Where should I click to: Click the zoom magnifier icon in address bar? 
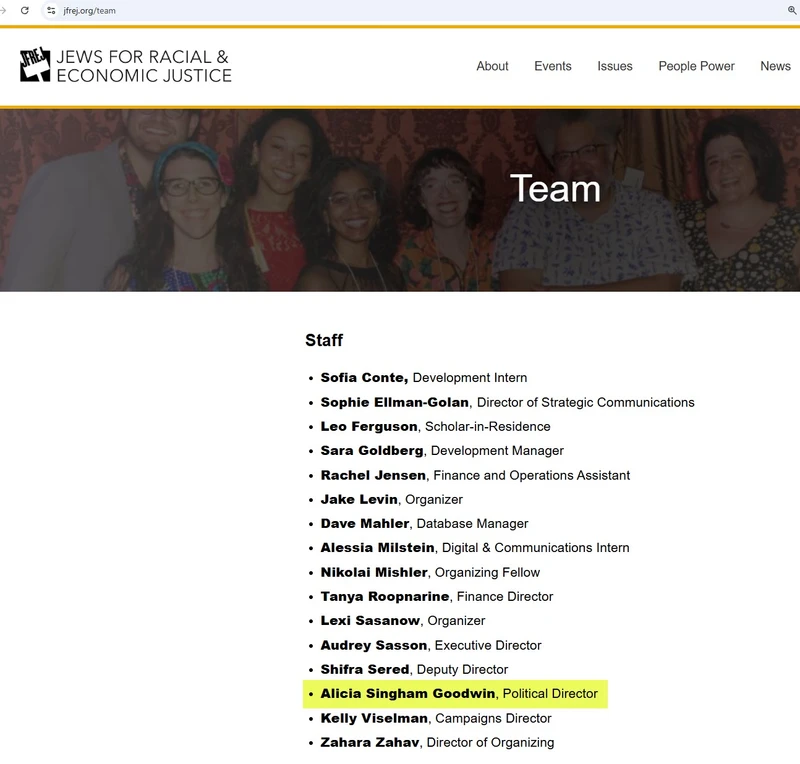coord(792,10)
